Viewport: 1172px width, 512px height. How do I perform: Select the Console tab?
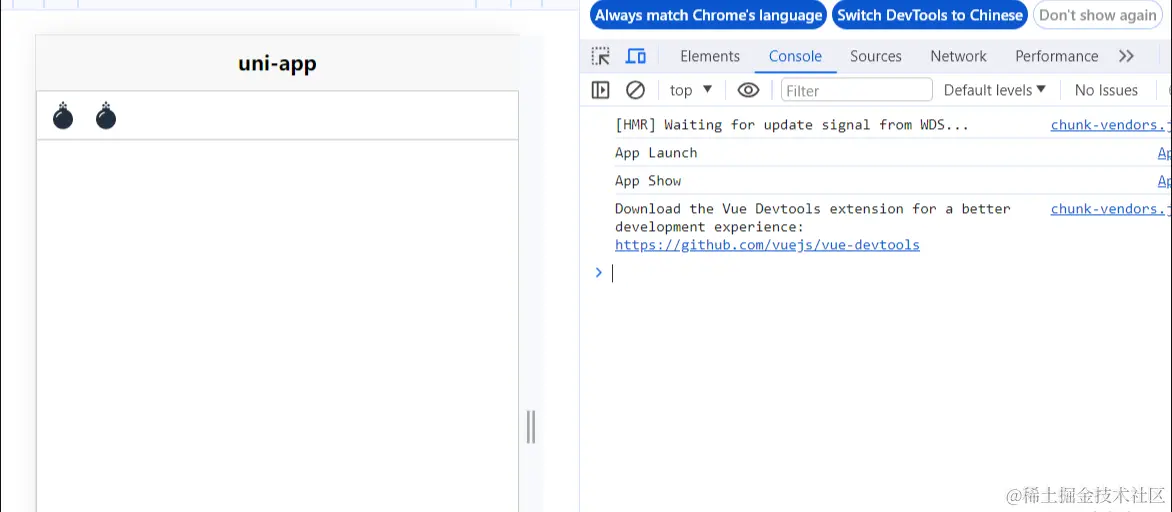[795, 56]
